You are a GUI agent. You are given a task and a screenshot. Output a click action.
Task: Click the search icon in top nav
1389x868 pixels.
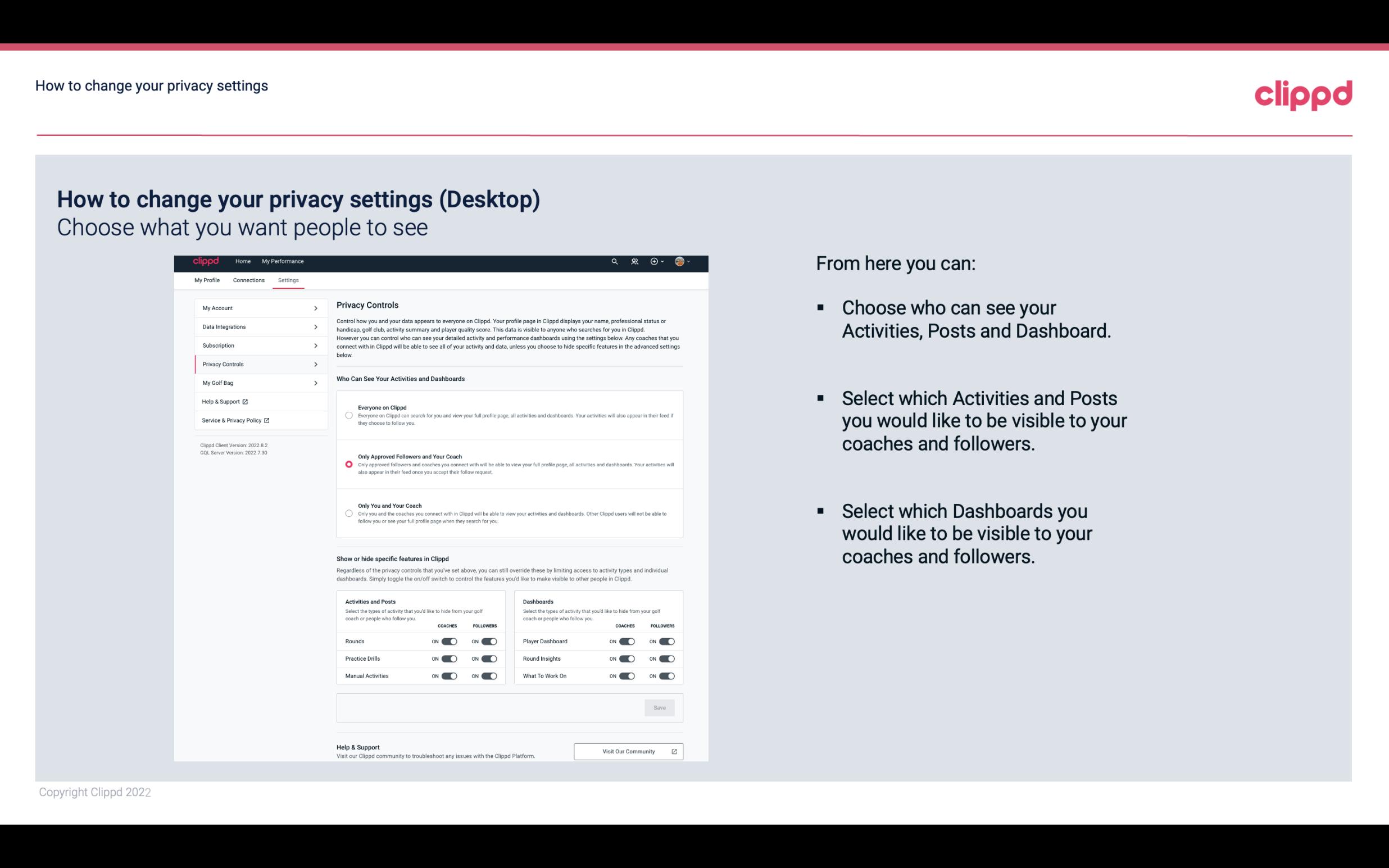(614, 261)
